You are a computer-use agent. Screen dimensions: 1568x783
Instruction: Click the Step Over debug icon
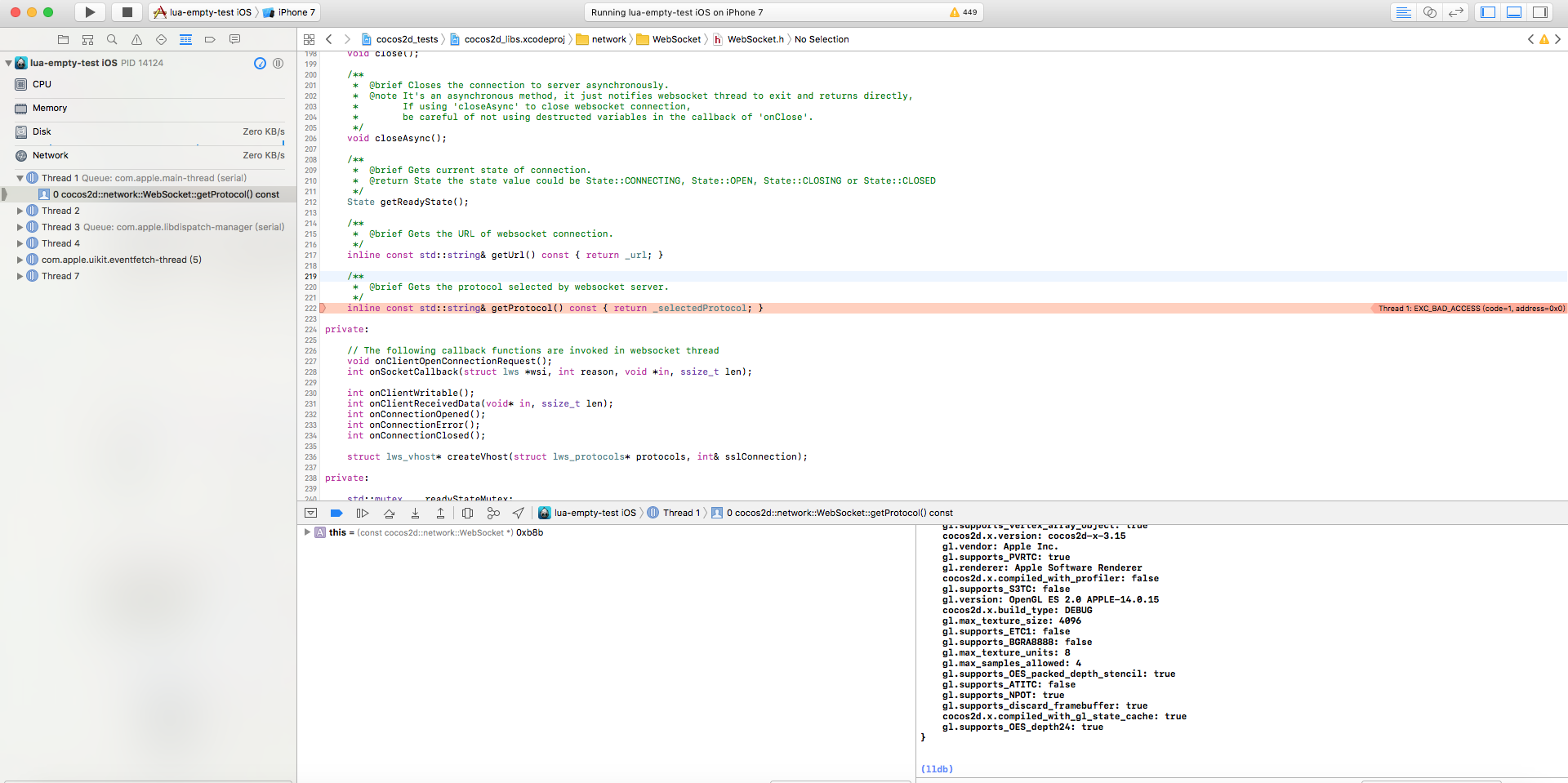coord(389,514)
